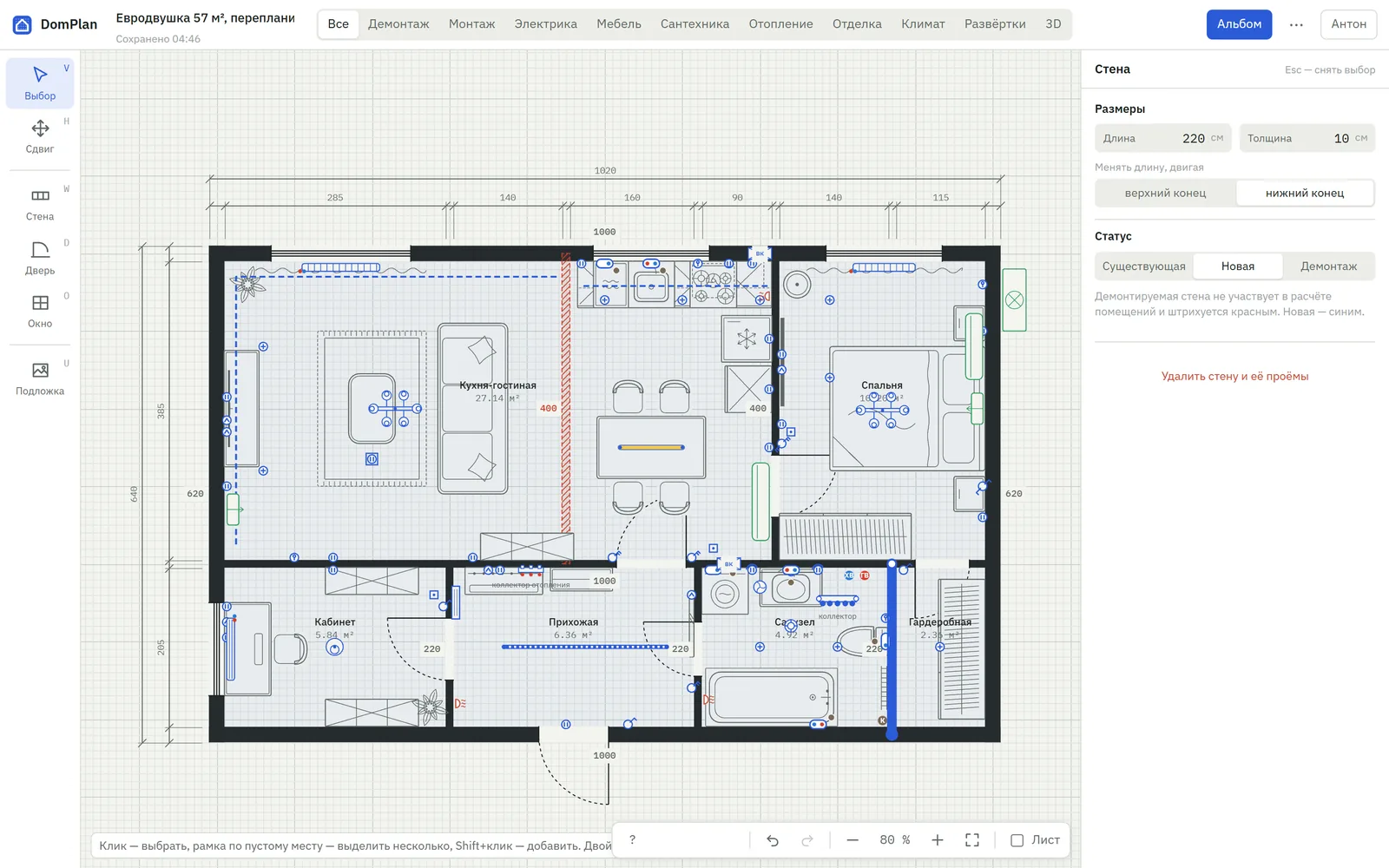1389x868 pixels.
Task: Open the Электрика layer tab
Action: [x=545, y=24]
